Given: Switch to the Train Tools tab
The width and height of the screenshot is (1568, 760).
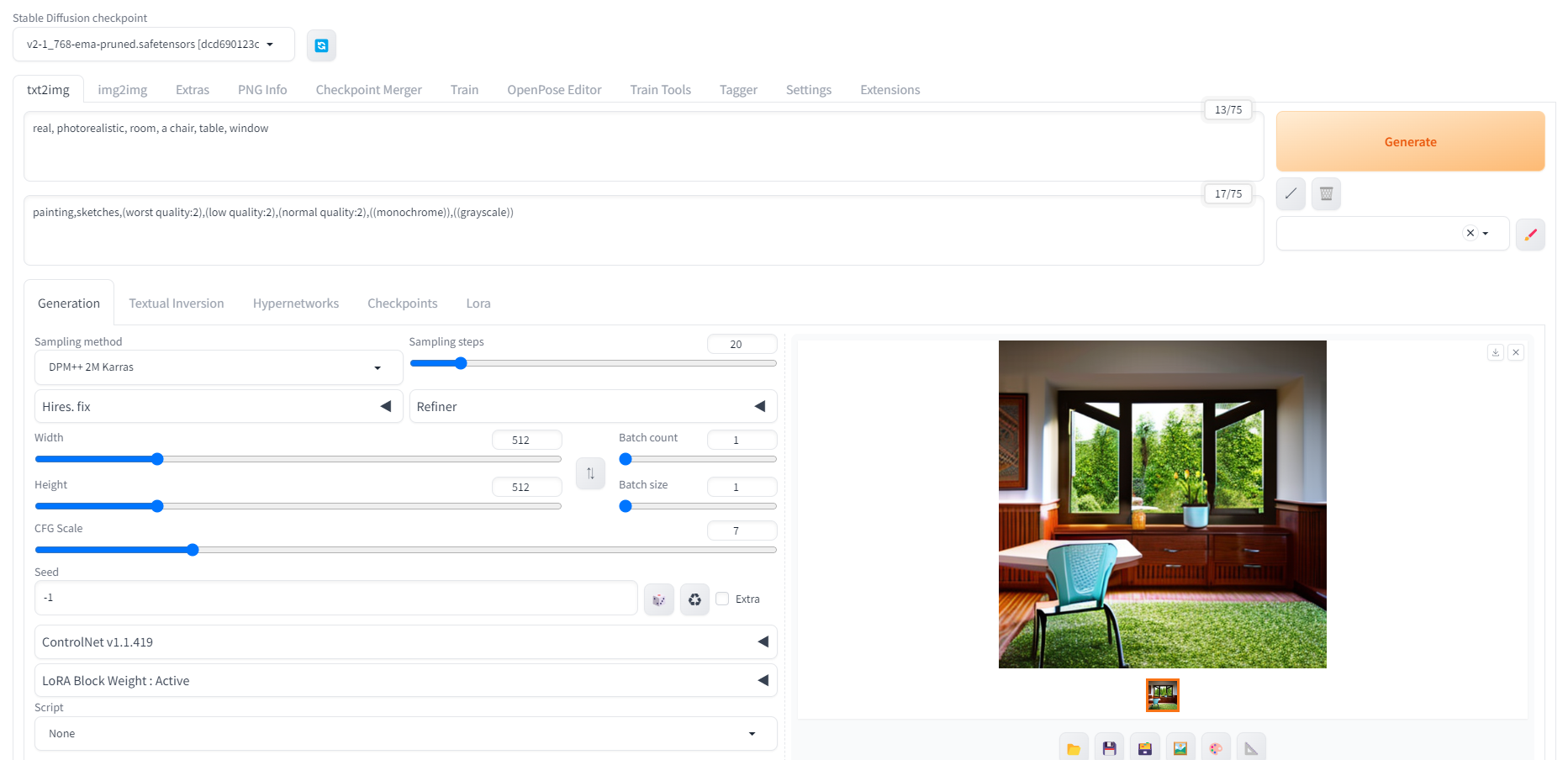Looking at the screenshot, I should (x=661, y=90).
